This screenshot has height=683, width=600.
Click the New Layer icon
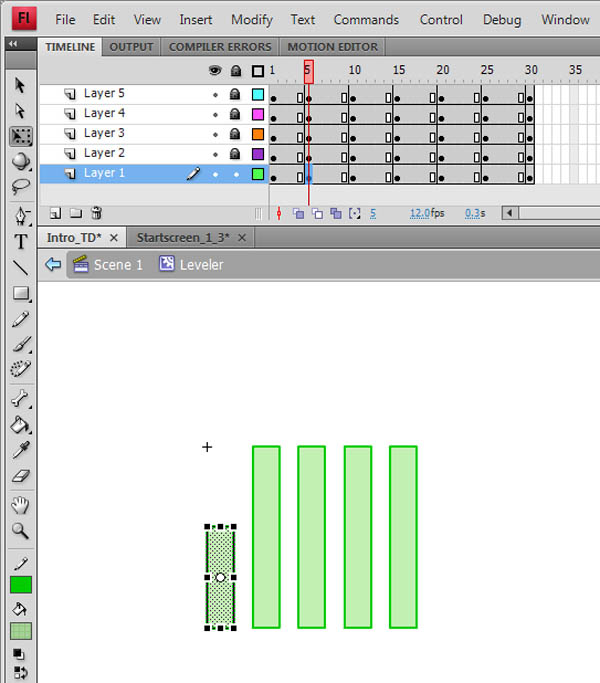coord(55,213)
